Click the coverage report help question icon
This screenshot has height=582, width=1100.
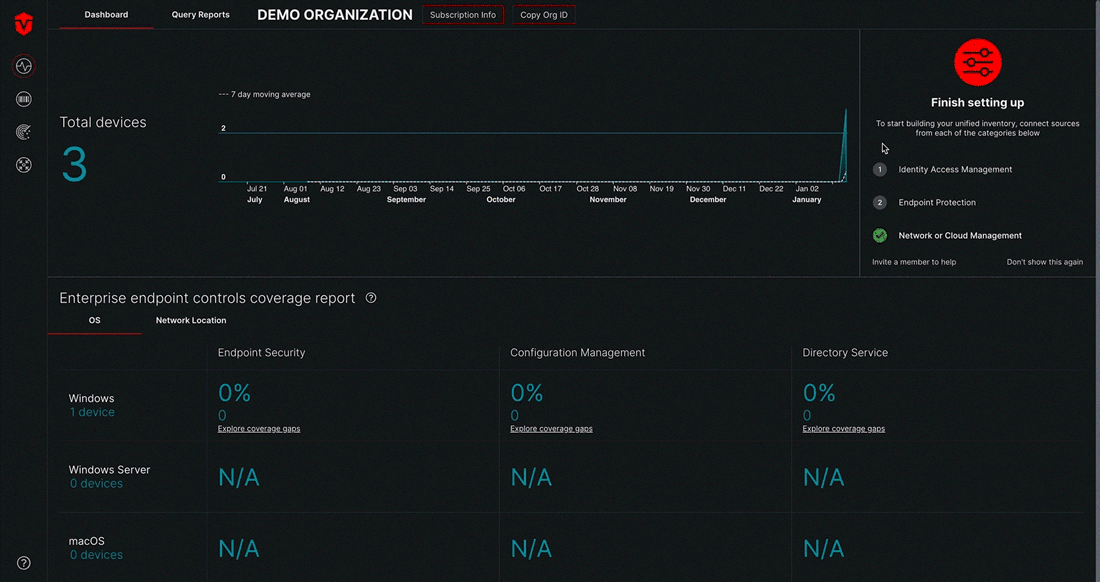371,298
